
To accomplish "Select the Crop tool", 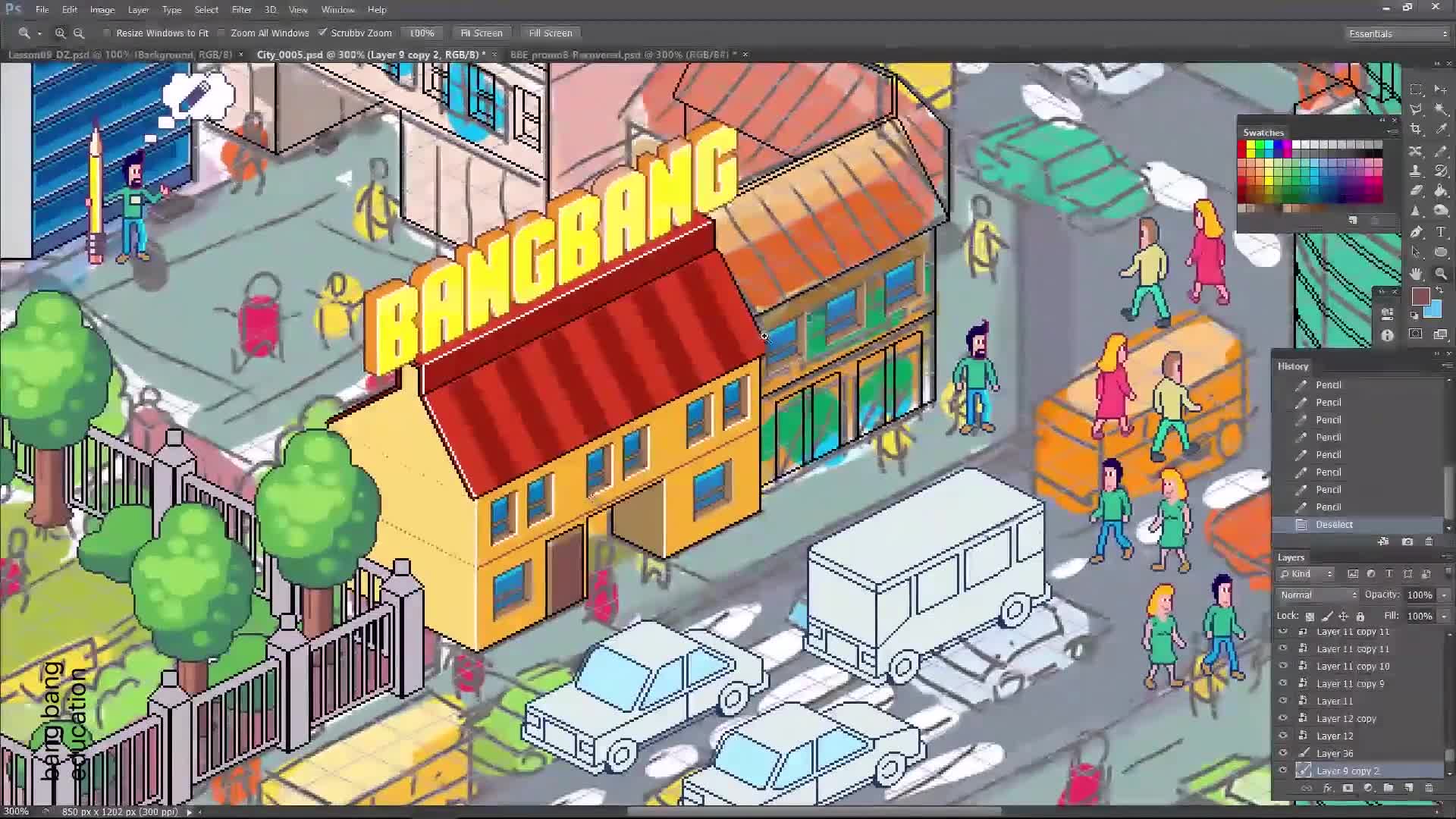I will click(1416, 130).
